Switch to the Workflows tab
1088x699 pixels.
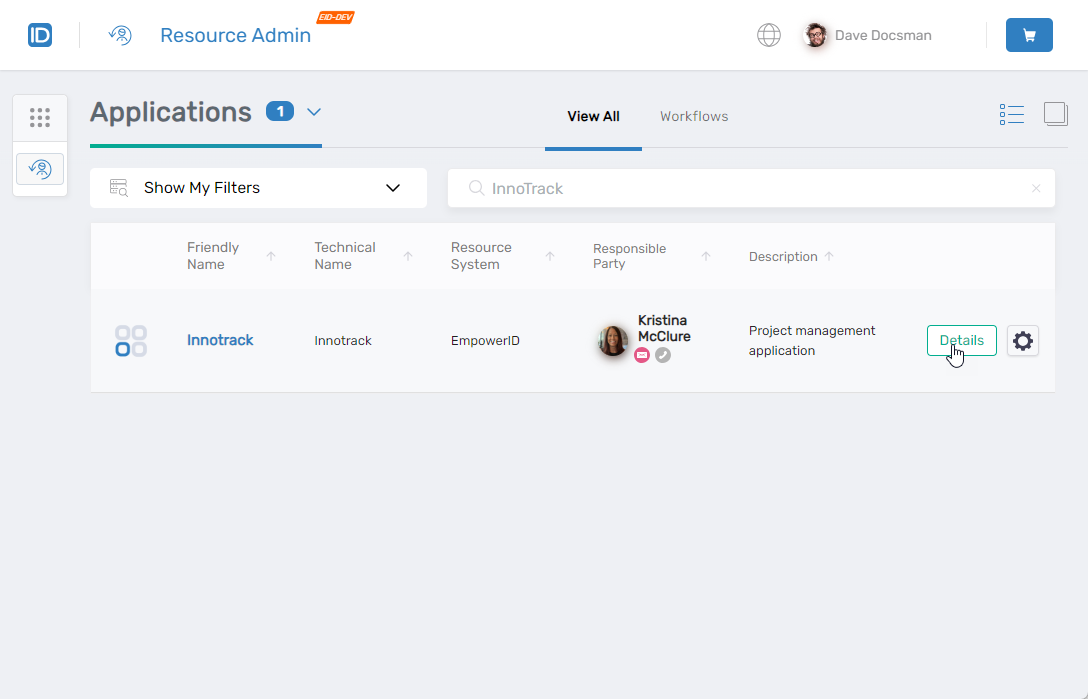[694, 116]
